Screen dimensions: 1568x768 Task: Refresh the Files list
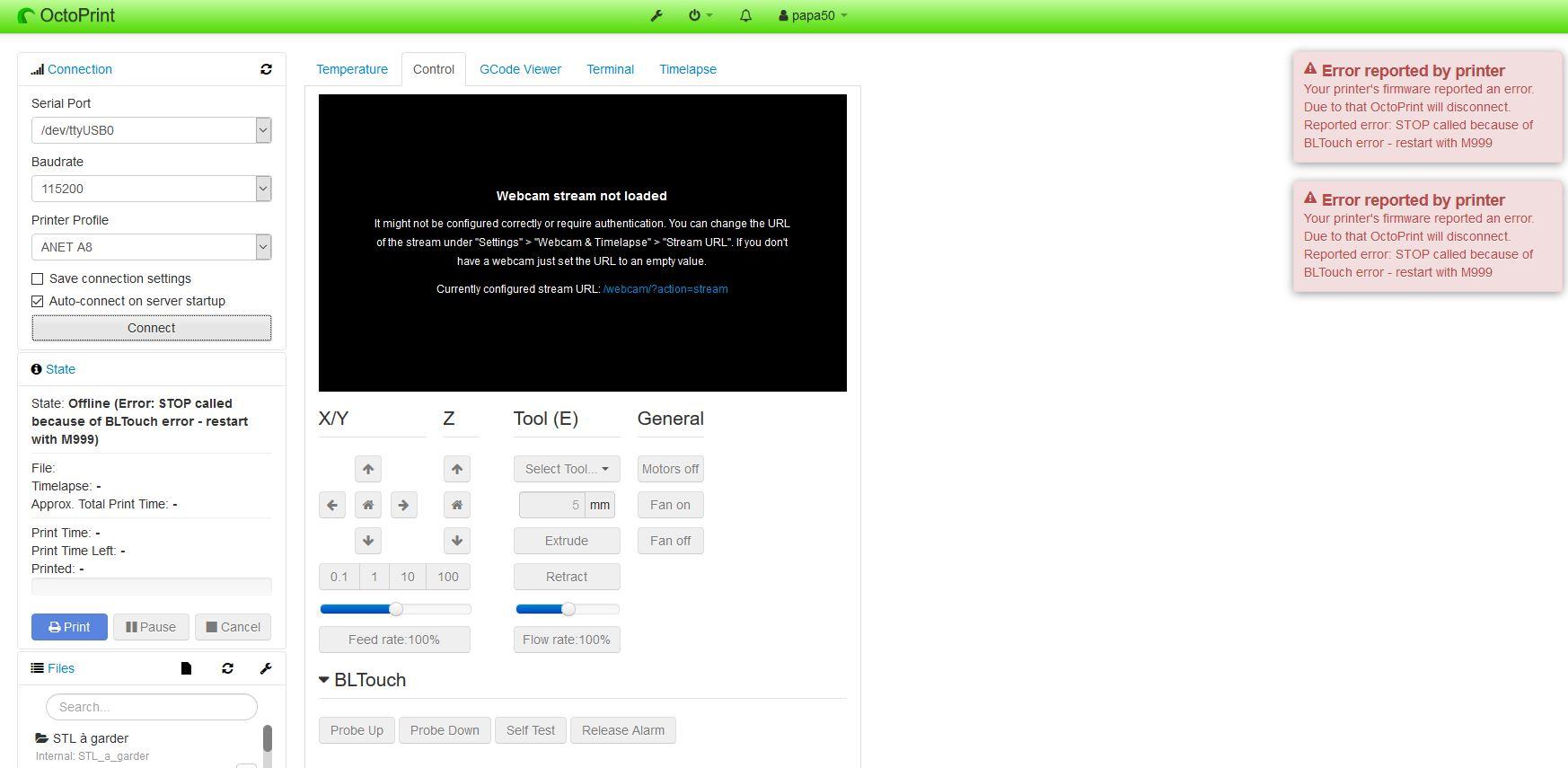coord(227,668)
